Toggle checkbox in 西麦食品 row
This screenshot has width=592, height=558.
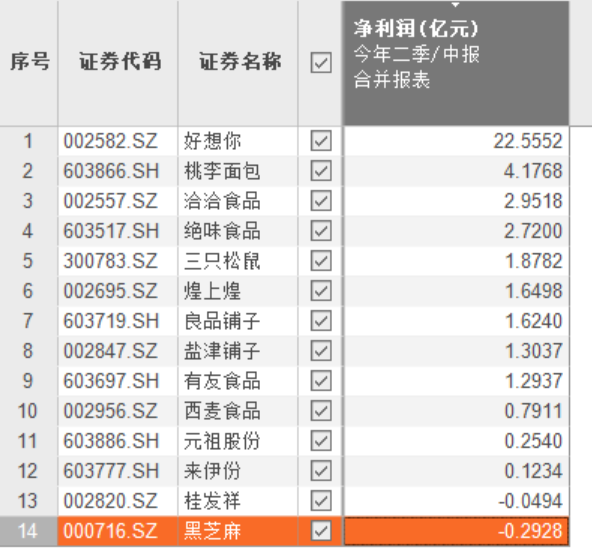[321, 411]
